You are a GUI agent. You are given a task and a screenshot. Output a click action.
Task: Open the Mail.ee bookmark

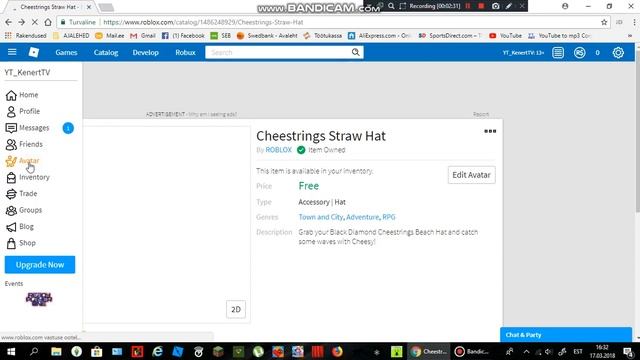click(109, 36)
